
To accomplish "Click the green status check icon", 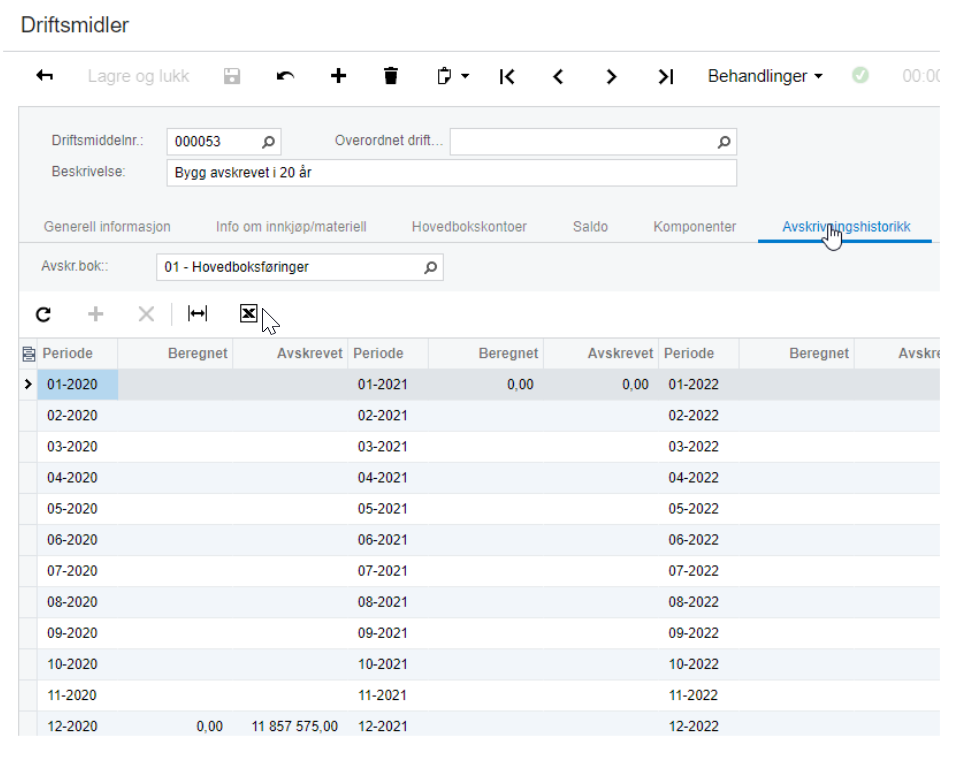I will click(860, 75).
